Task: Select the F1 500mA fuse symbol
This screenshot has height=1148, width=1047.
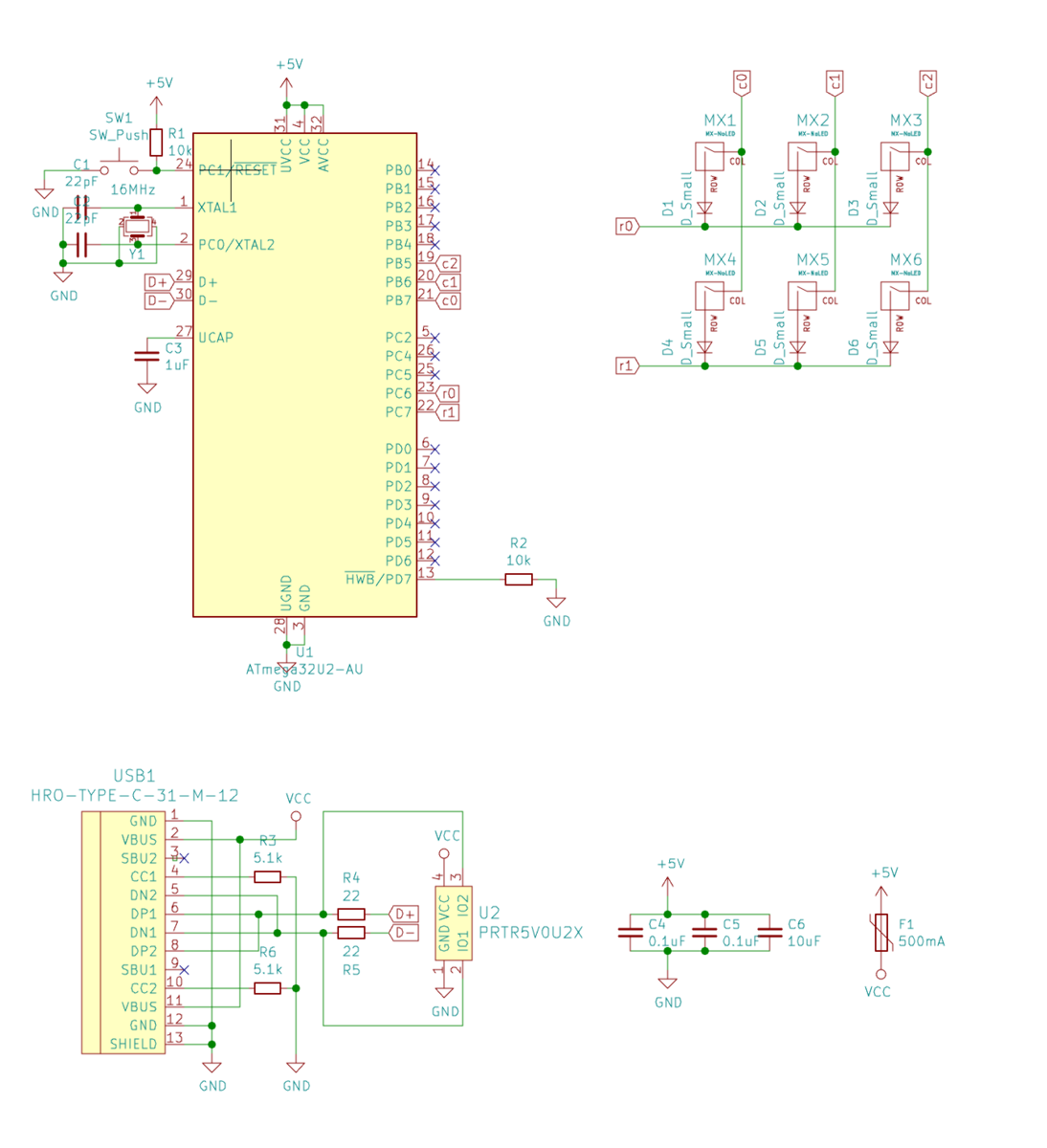Action: 881,933
